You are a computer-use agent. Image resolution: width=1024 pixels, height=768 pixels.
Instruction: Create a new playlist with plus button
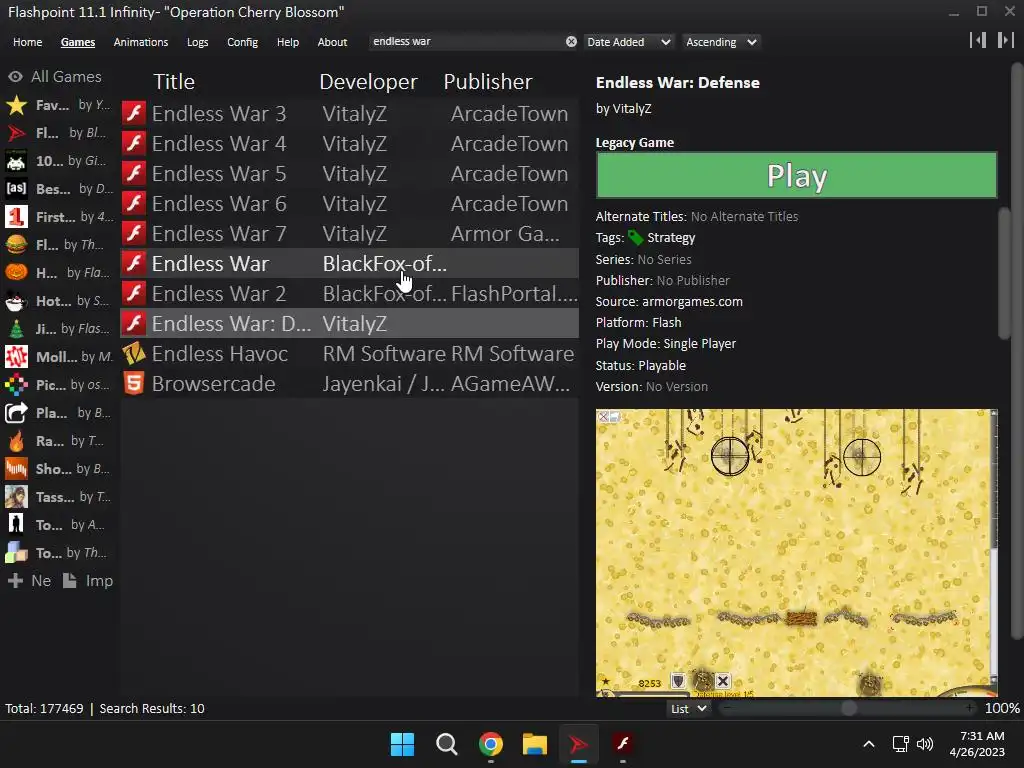pos(29,581)
